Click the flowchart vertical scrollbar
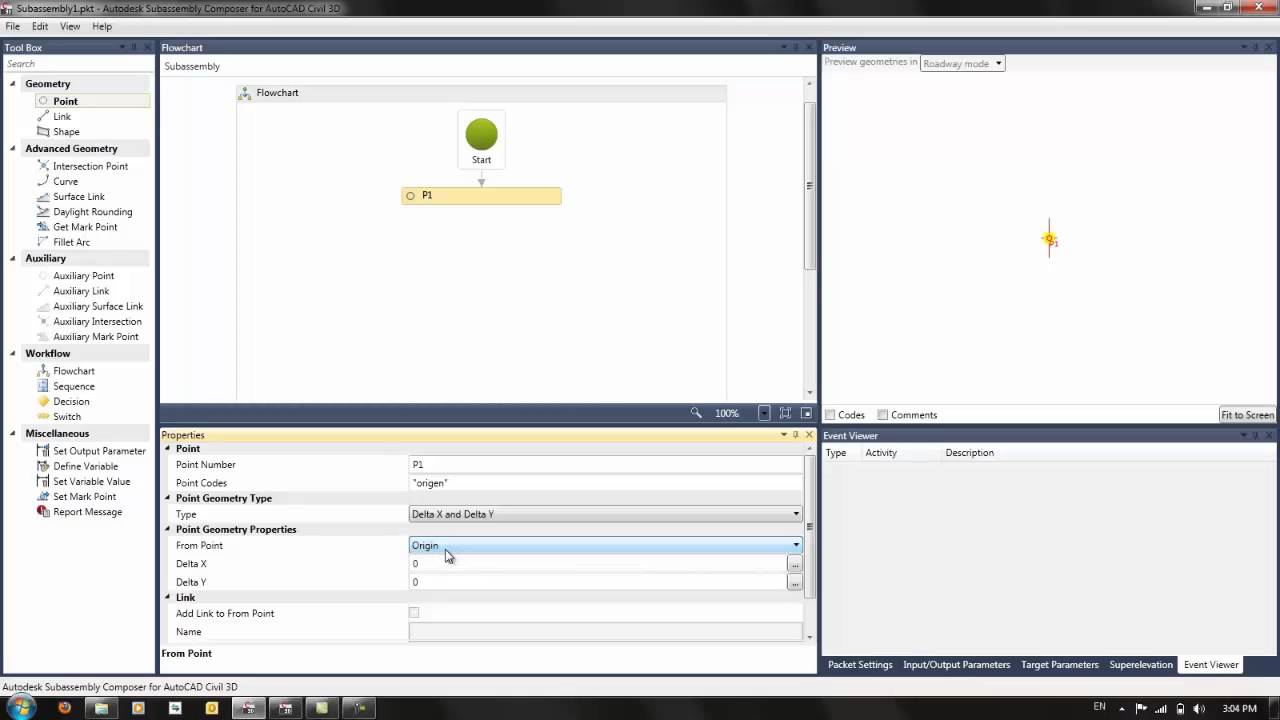 coord(810,185)
